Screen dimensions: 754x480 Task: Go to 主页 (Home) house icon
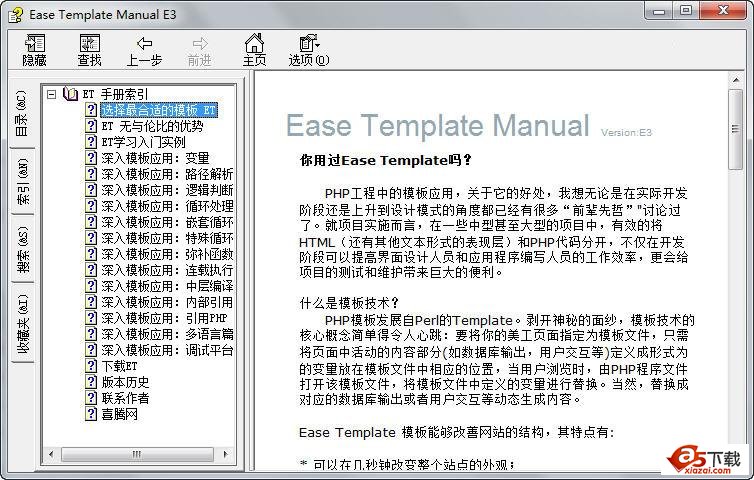tap(254, 43)
